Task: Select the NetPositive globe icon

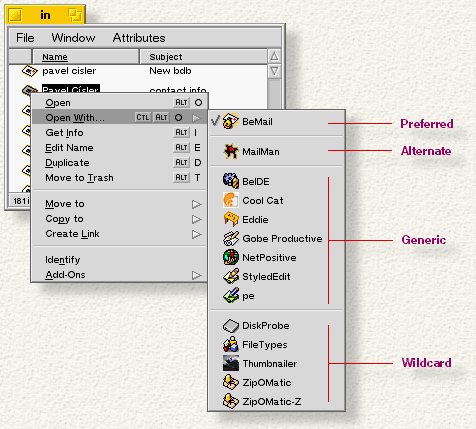Action: point(231,257)
